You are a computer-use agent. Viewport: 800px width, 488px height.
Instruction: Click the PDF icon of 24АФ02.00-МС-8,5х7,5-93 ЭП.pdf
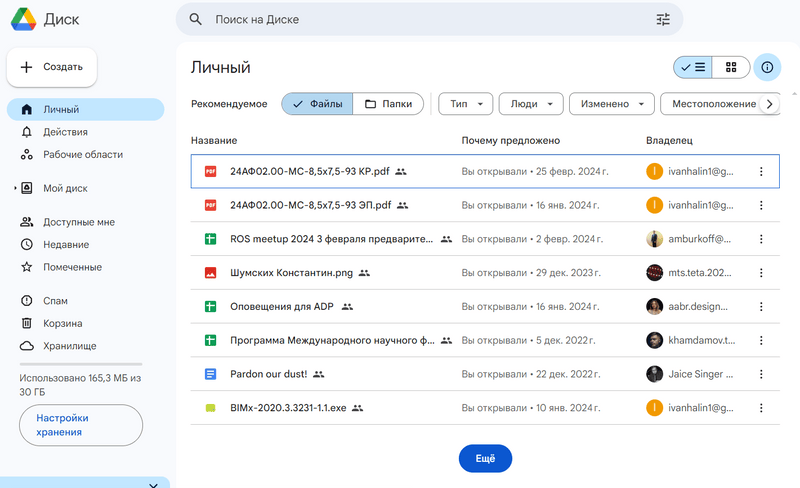click(211, 205)
